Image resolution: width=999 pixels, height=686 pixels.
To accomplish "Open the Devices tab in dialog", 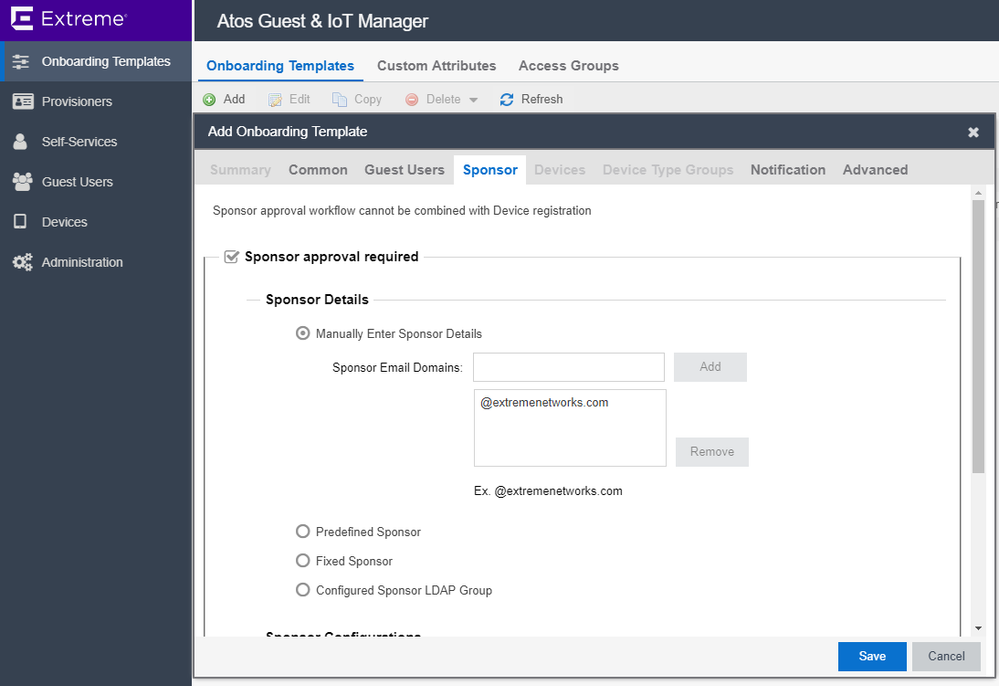I will pyautogui.click(x=559, y=169).
